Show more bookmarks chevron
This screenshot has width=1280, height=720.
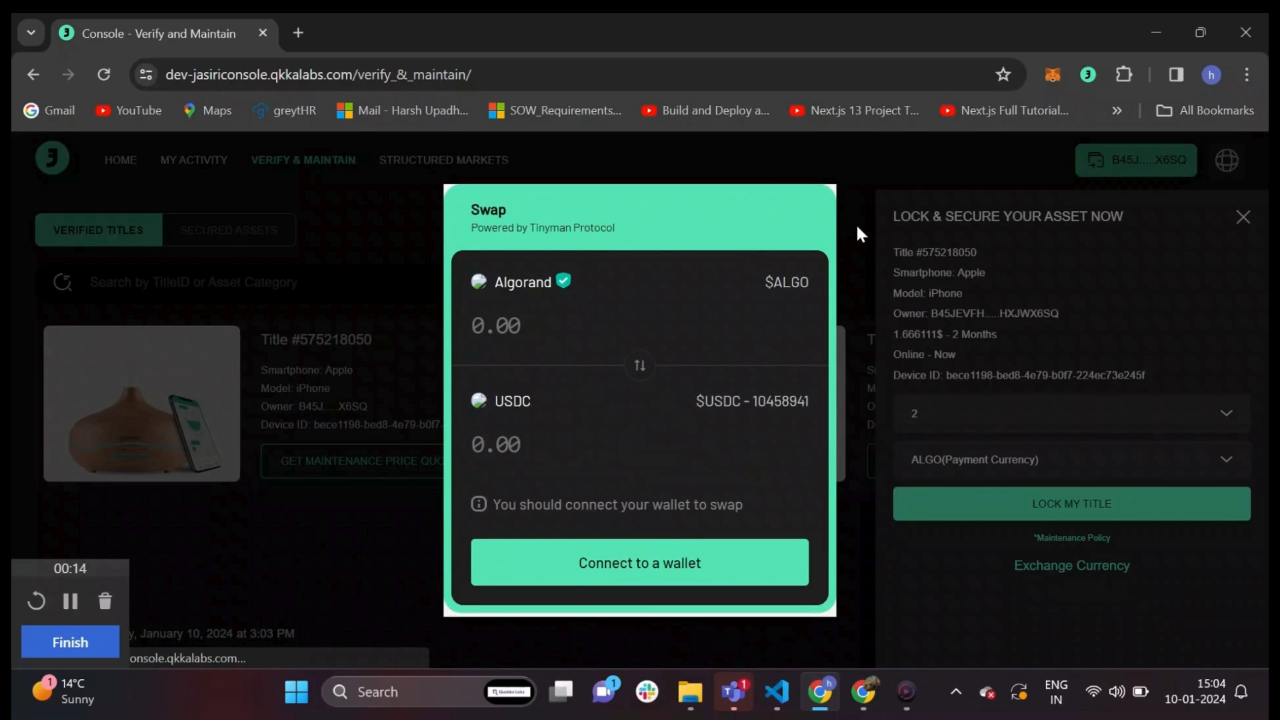coord(1116,110)
